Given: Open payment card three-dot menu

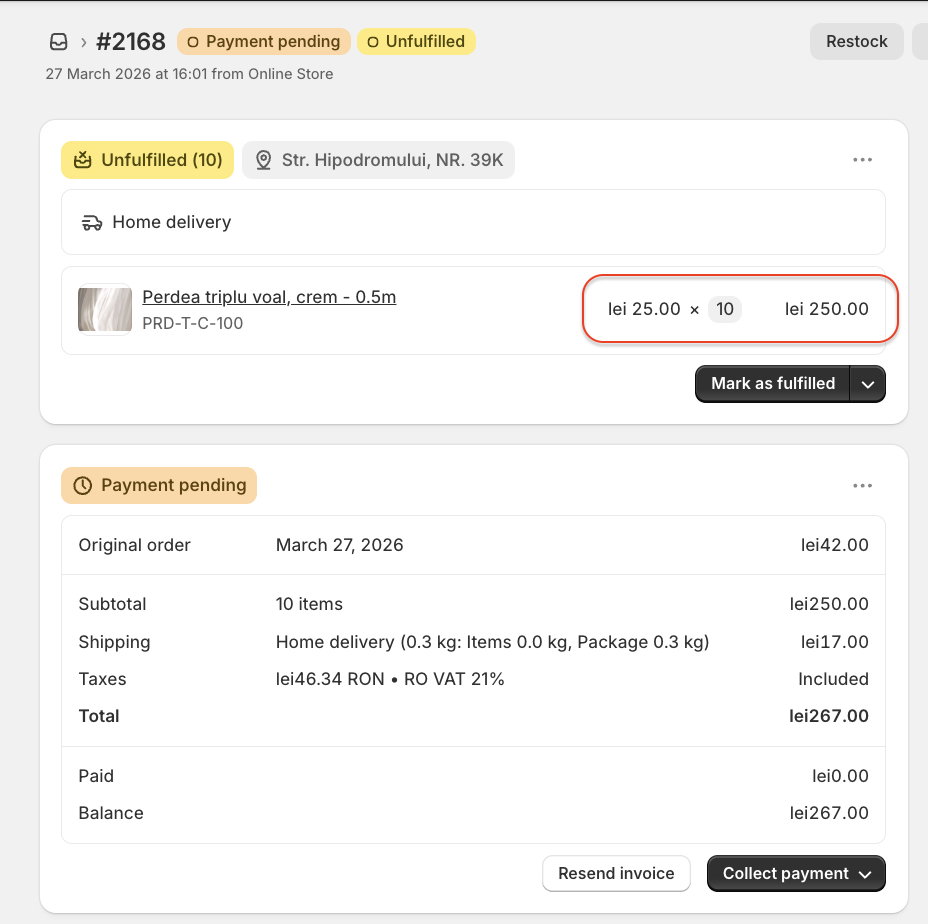Looking at the screenshot, I should (862, 486).
